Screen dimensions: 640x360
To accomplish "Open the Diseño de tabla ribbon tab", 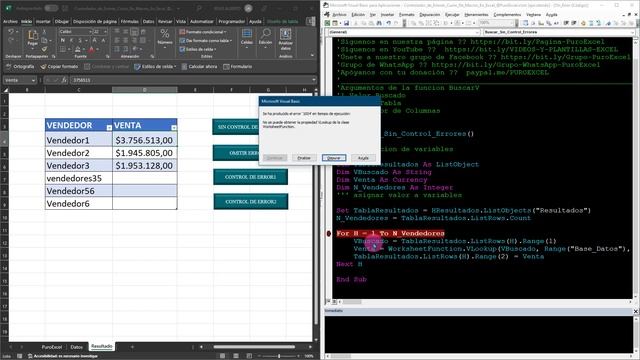I will coord(282,21).
